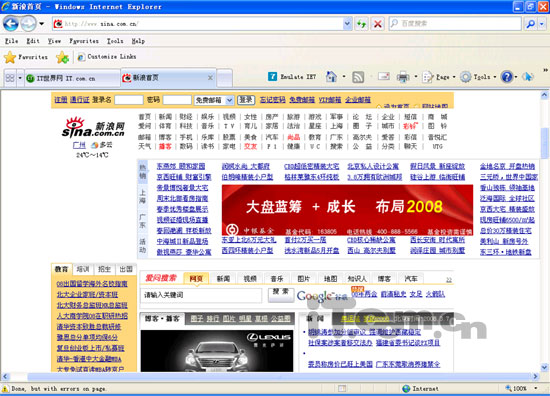Viewport: 550px width, 396px height.
Task: Switch to the IT.com.cn tab
Action: (72, 78)
